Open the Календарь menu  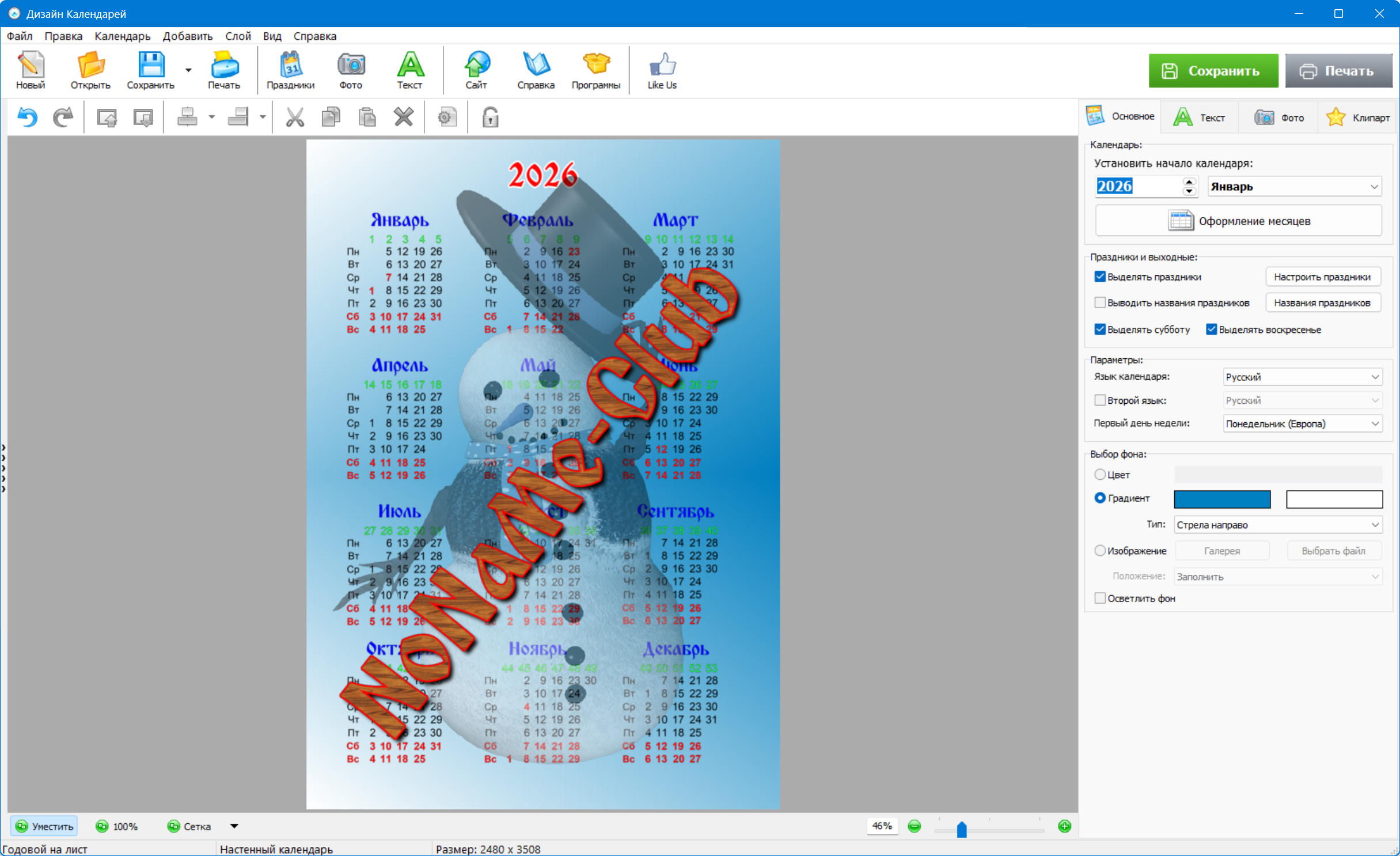(x=122, y=36)
